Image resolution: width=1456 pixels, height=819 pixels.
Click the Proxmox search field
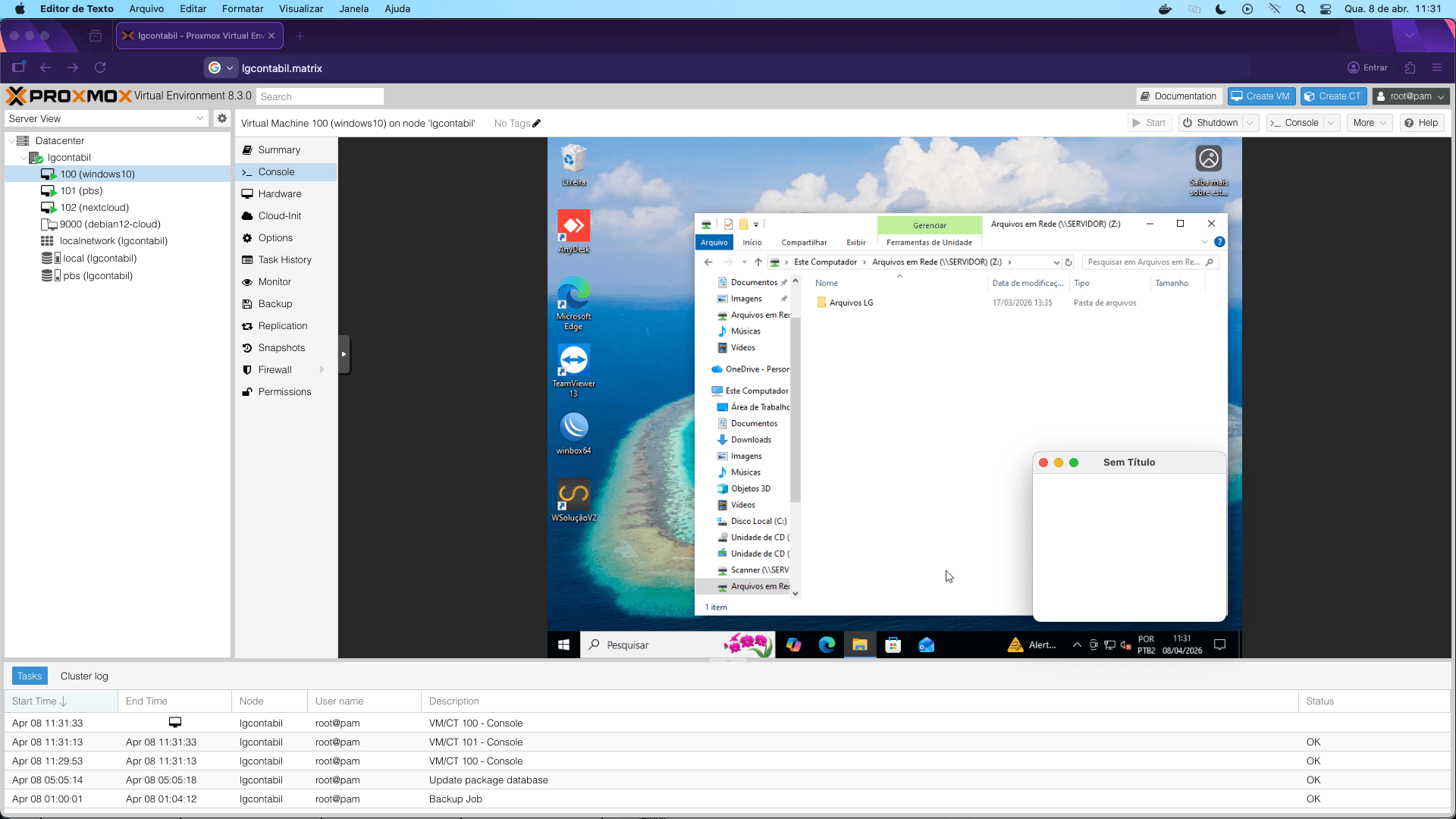tap(320, 96)
